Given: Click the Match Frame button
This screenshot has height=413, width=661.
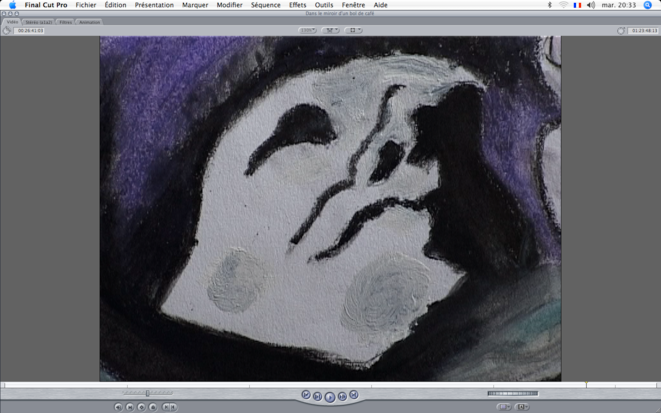Looking at the screenshot, I should [118, 407].
